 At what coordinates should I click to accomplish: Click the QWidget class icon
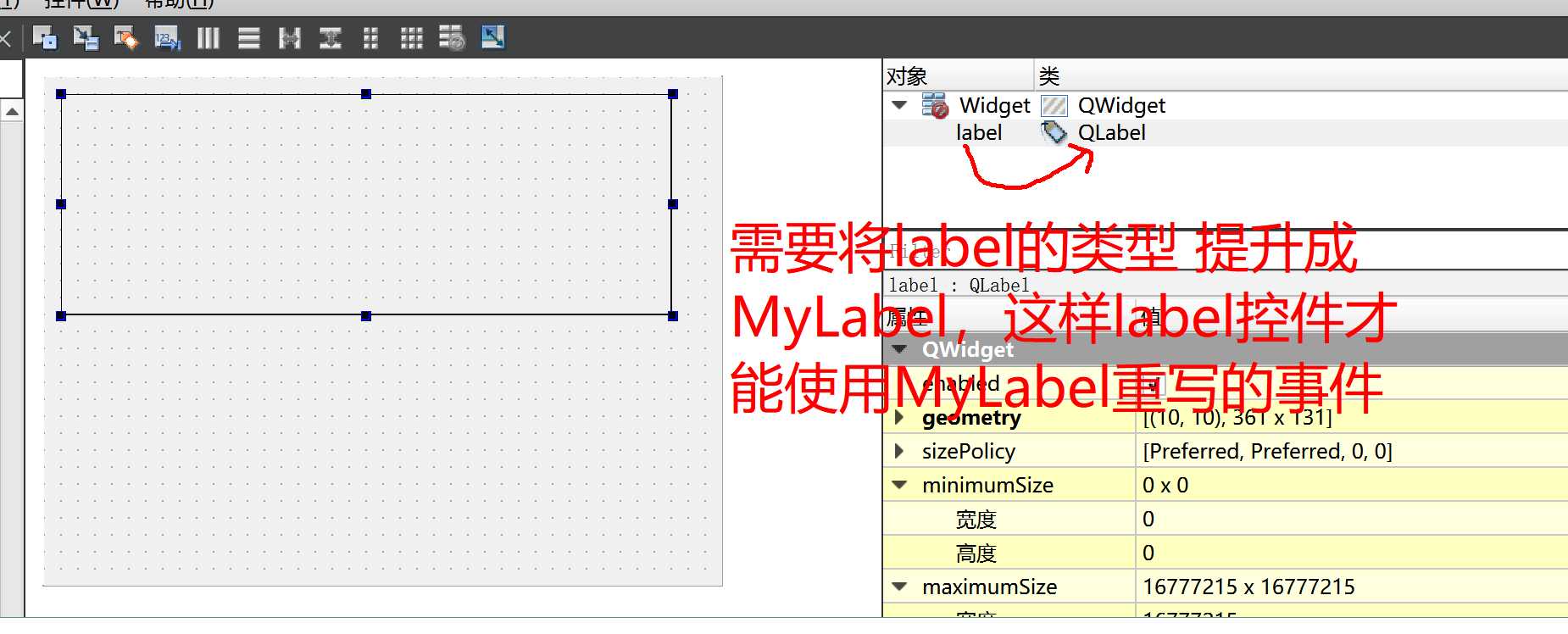click(1054, 105)
